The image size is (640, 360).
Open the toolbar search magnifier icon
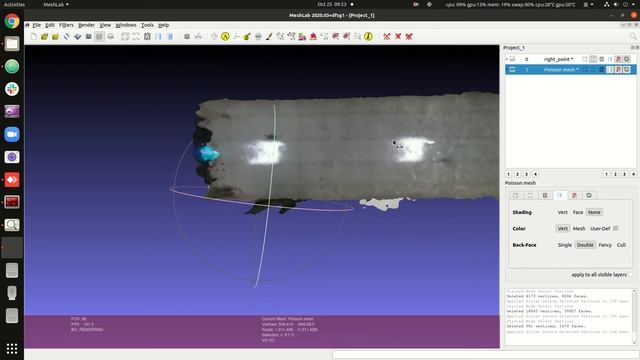[633, 37]
